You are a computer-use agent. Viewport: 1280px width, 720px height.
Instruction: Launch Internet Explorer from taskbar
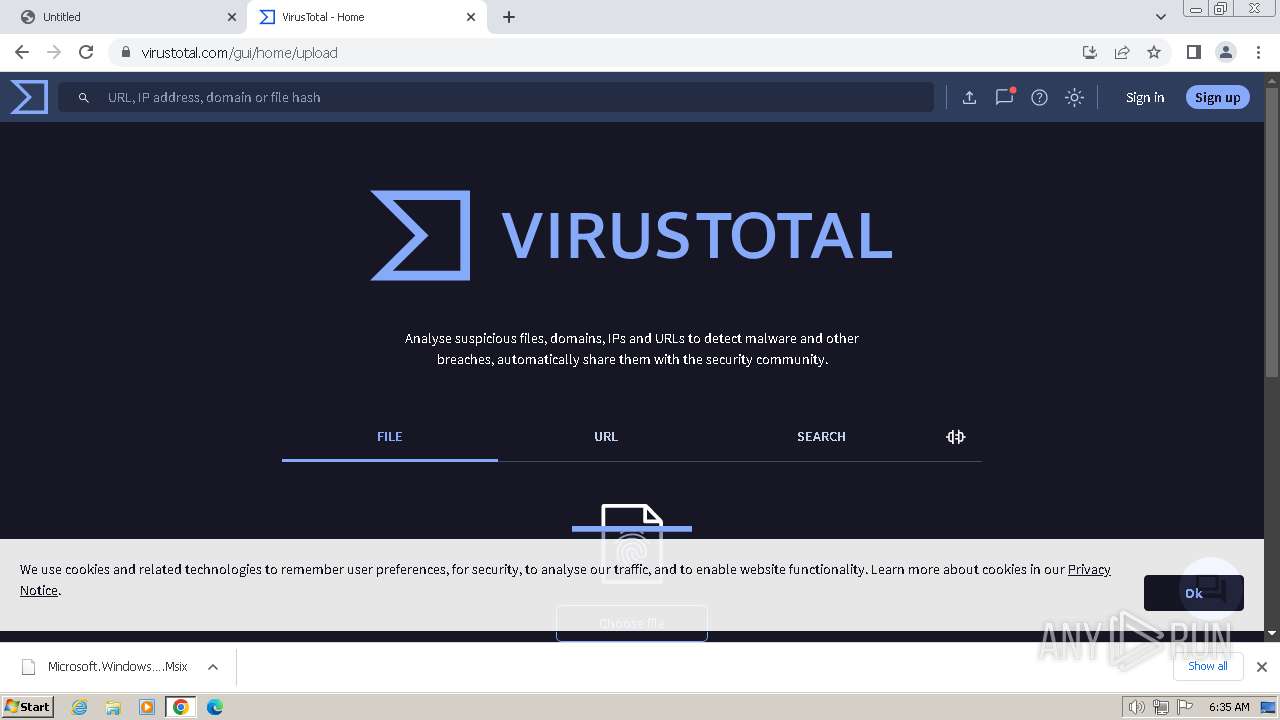[x=80, y=707]
